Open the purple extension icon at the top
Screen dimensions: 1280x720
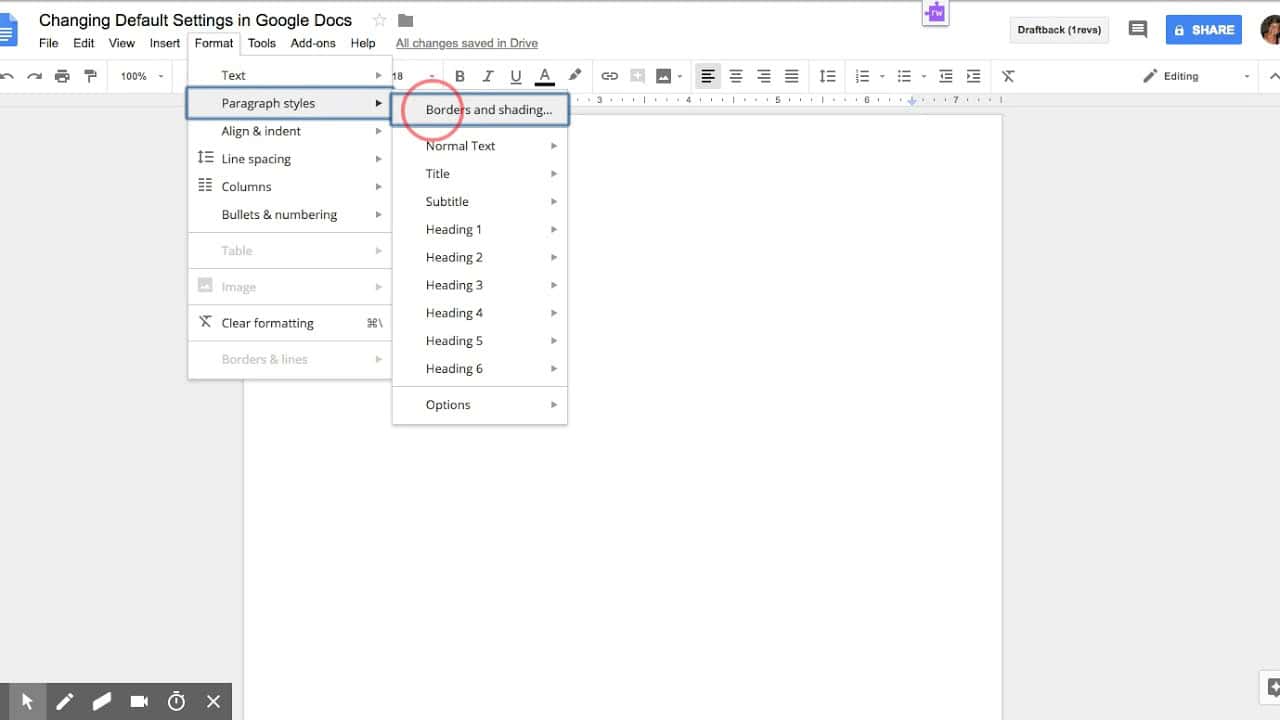(935, 13)
